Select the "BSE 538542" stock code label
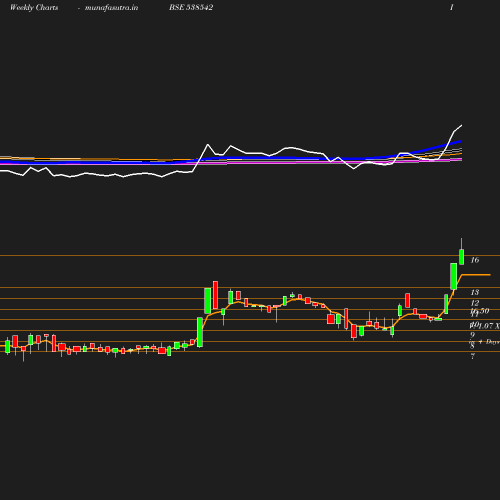The image size is (500, 500). coord(191,7)
